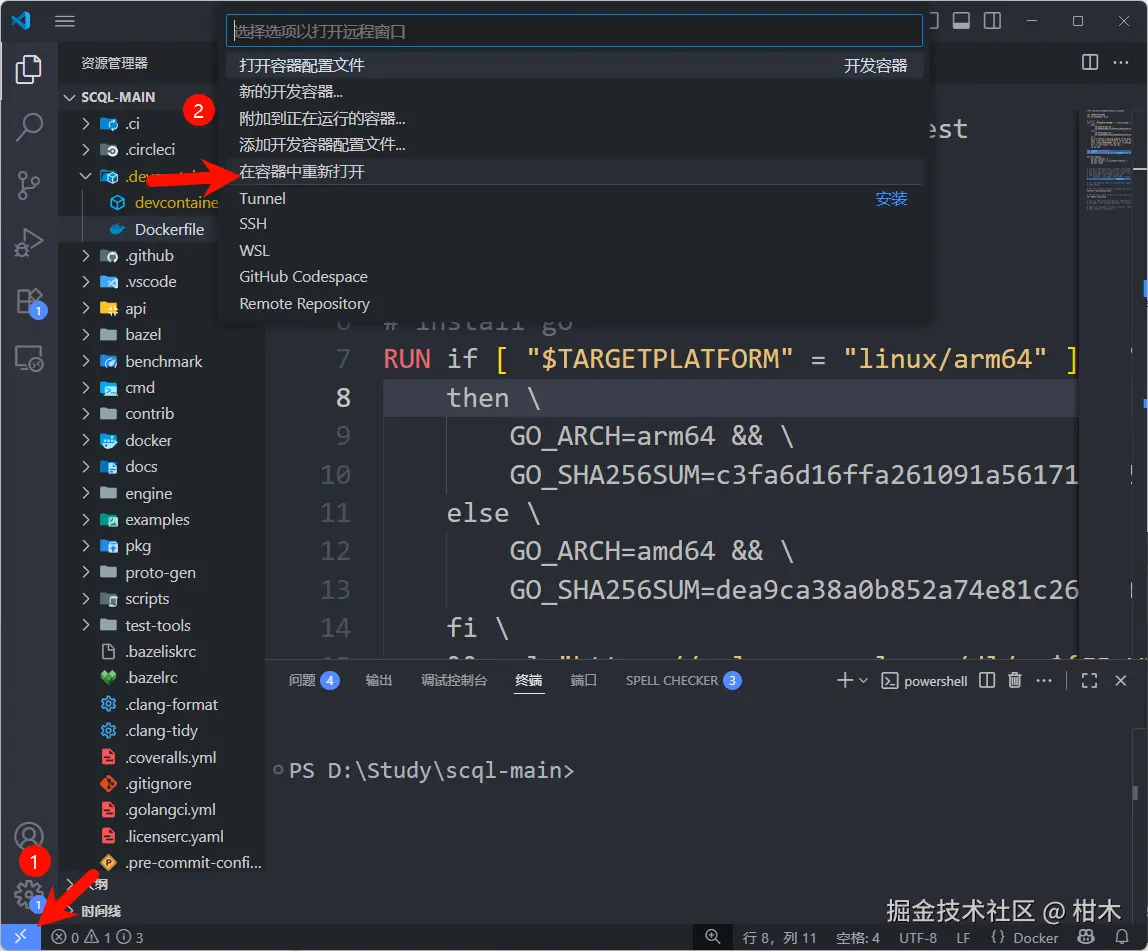Click the remote window status bar button
Image resolution: width=1148 pixels, height=951 pixels.
(x=20, y=936)
